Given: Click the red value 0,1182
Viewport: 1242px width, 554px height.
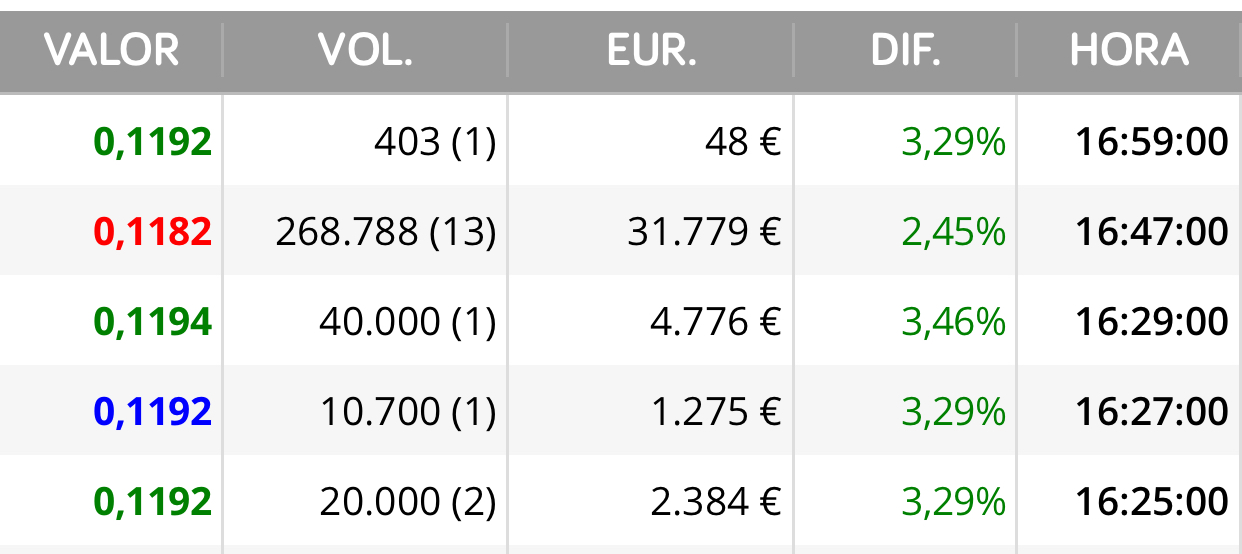Looking at the screenshot, I should tap(153, 232).
